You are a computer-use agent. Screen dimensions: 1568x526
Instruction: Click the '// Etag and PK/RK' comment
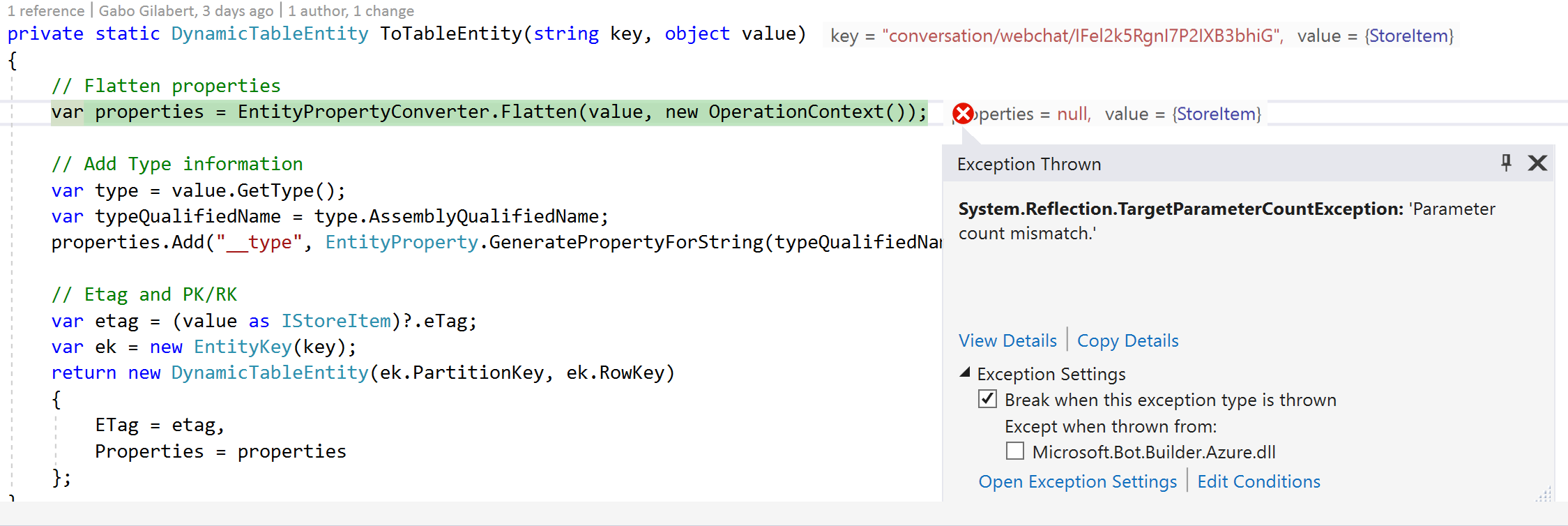[x=144, y=294]
